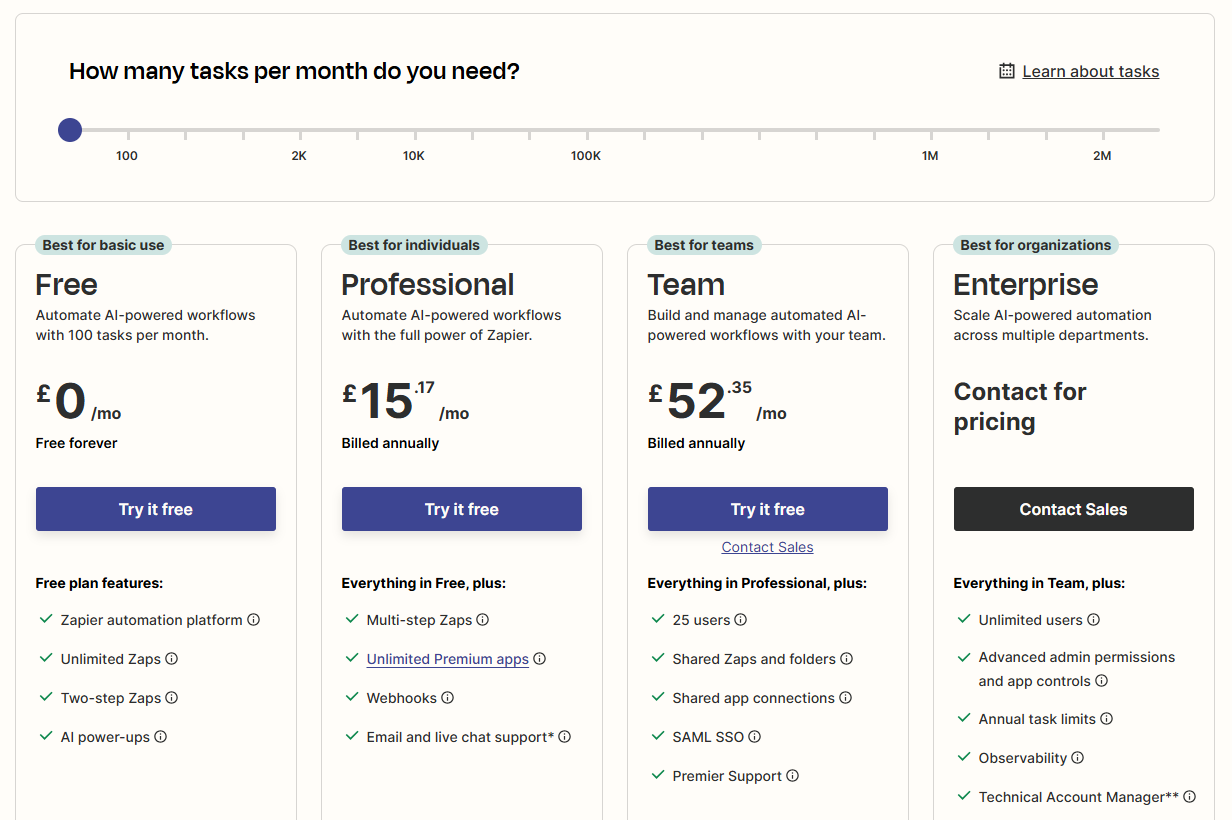Click the Annual task limits feature text
The image size is (1232, 820).
pos(1038,719)
